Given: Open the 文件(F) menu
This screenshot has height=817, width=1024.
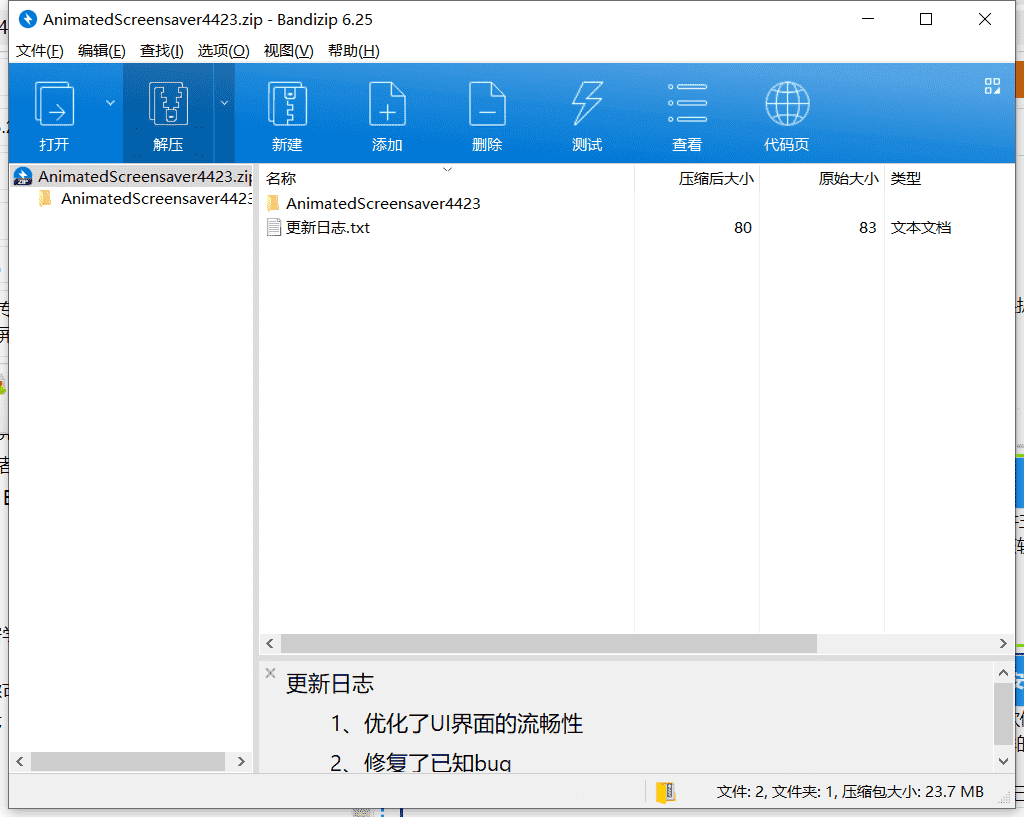Looking at the screenshot, I should point(39,51).
